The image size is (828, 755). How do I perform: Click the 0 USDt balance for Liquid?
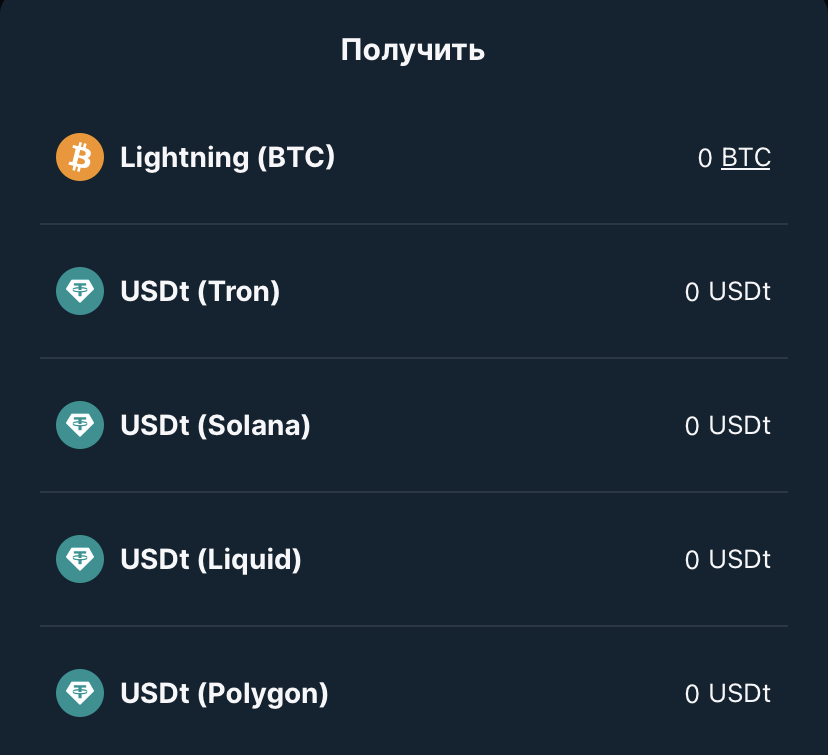(728, 560)
